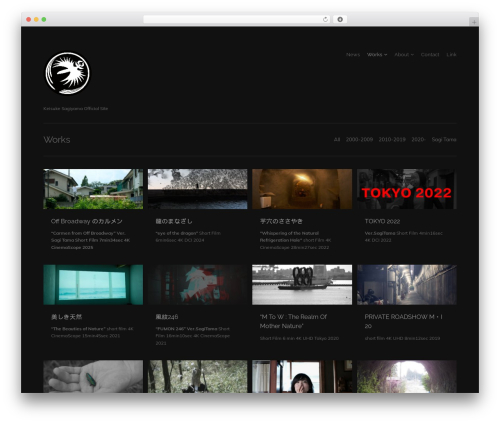Open 'M To W : The Realm Of Mother Nature'

tap(293, 321)
